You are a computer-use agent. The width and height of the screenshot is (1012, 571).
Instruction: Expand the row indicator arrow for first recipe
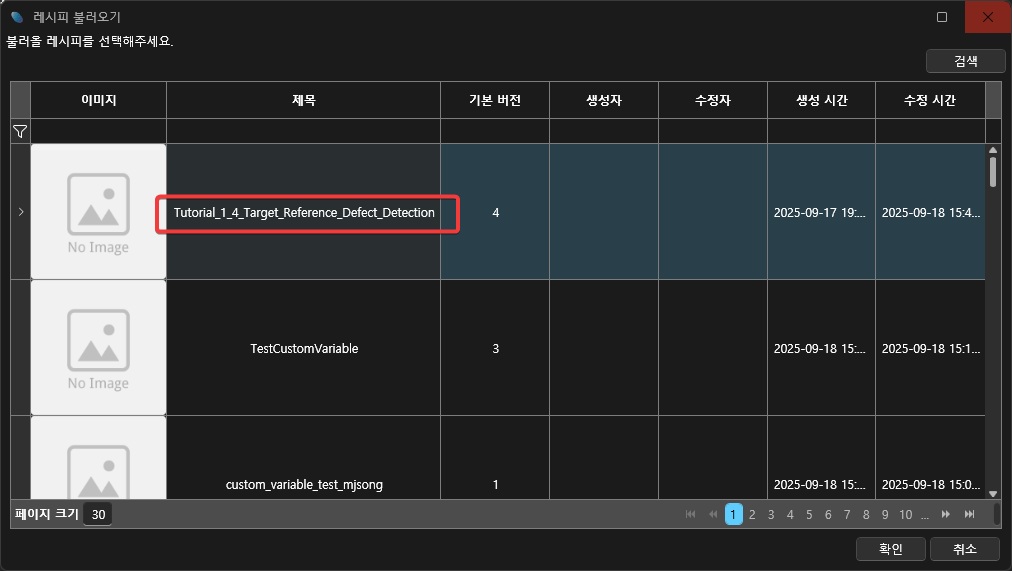[21, 212]
